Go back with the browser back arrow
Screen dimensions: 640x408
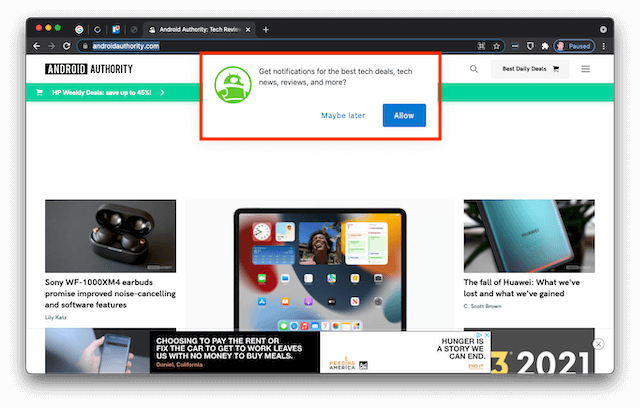coord(36,46)
